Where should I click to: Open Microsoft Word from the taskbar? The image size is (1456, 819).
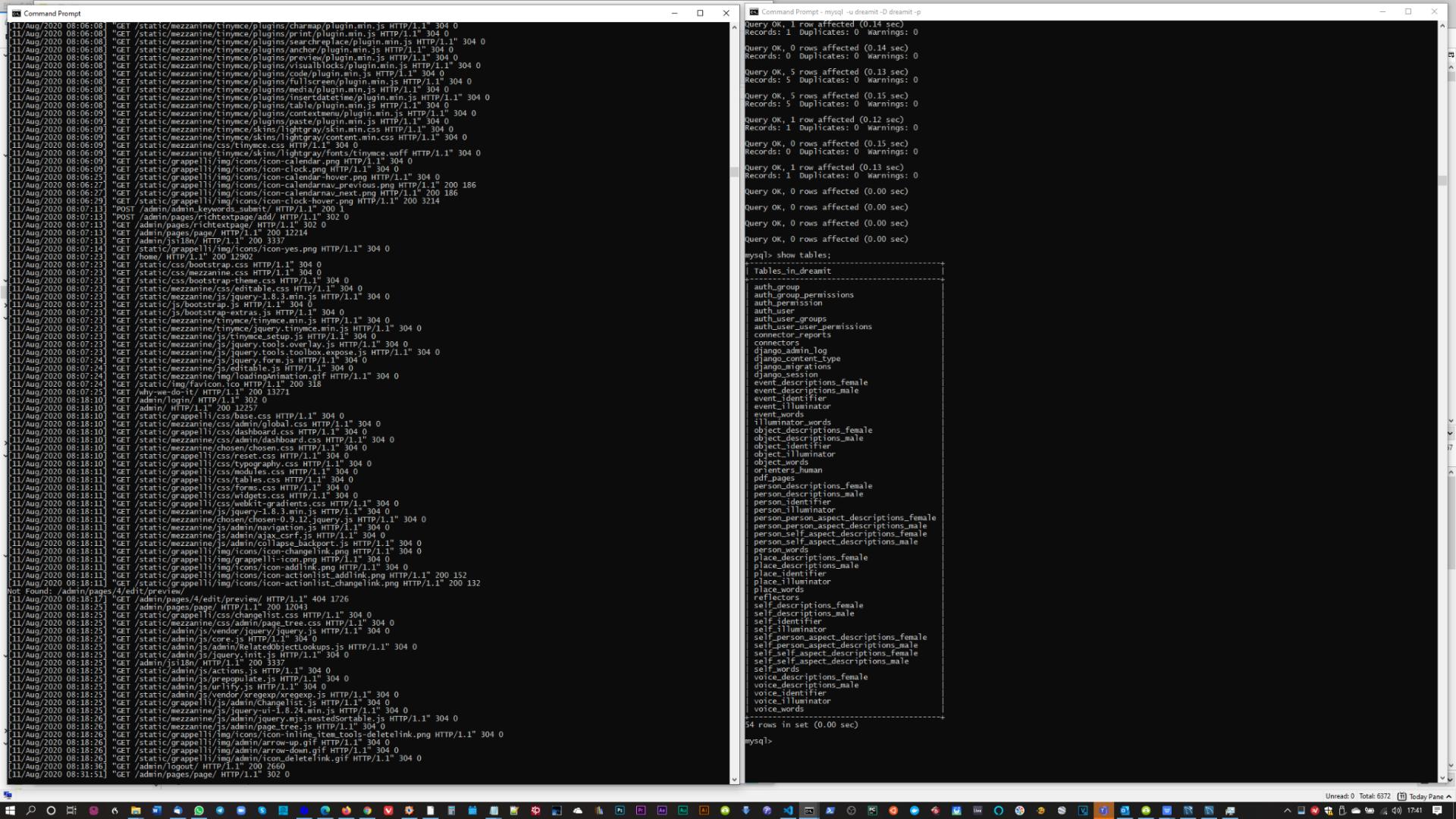pyautogui.click(x=157, y=810)
